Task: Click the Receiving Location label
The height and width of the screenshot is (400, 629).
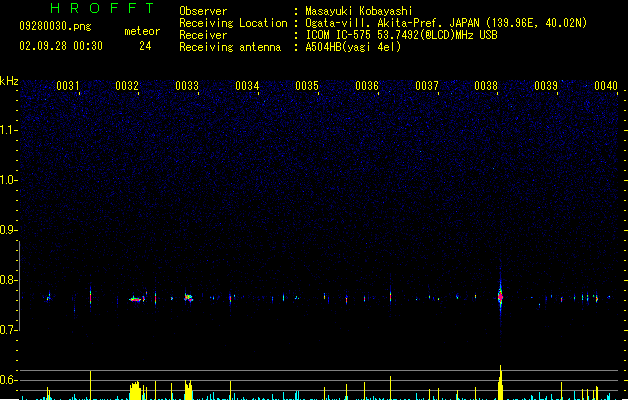Action: (x=233, y=23)
